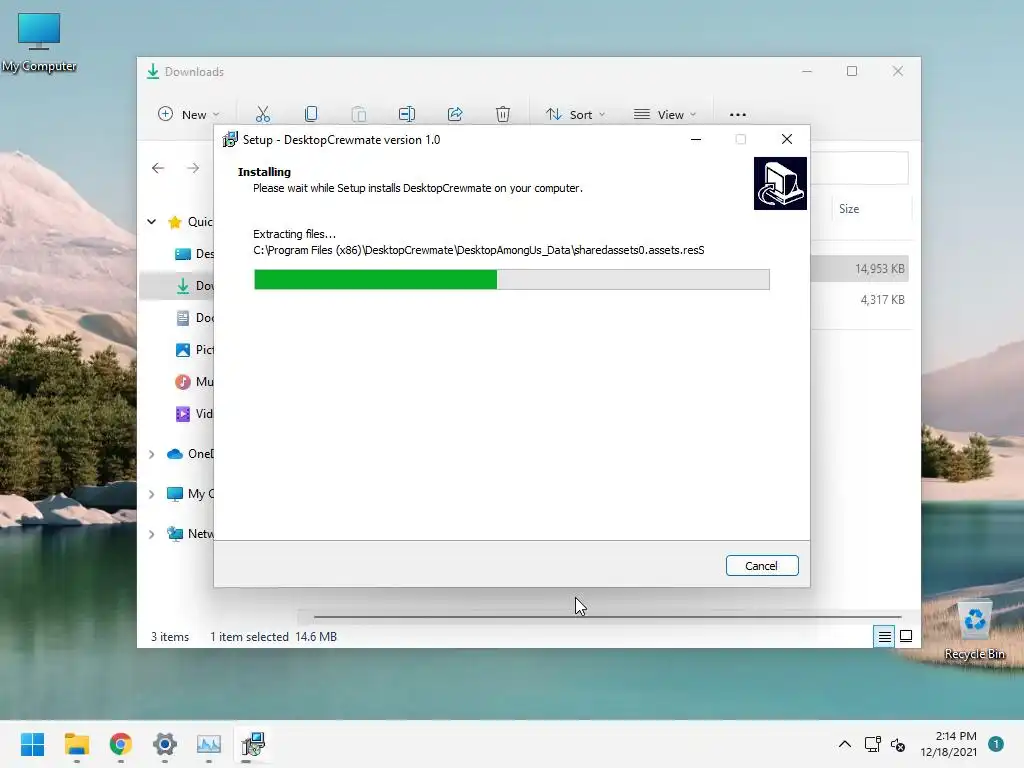The width and height of the screenshot is (1024, 768).
Task: Maximize the Downloads explorer window
Action: 852,71
